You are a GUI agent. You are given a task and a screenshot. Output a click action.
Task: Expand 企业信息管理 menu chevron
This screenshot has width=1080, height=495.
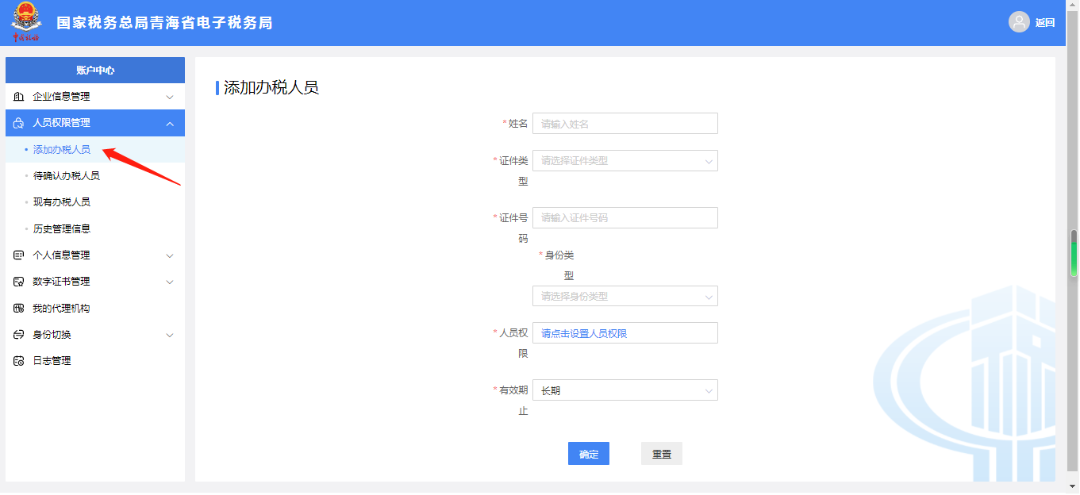tap(170, 97)
